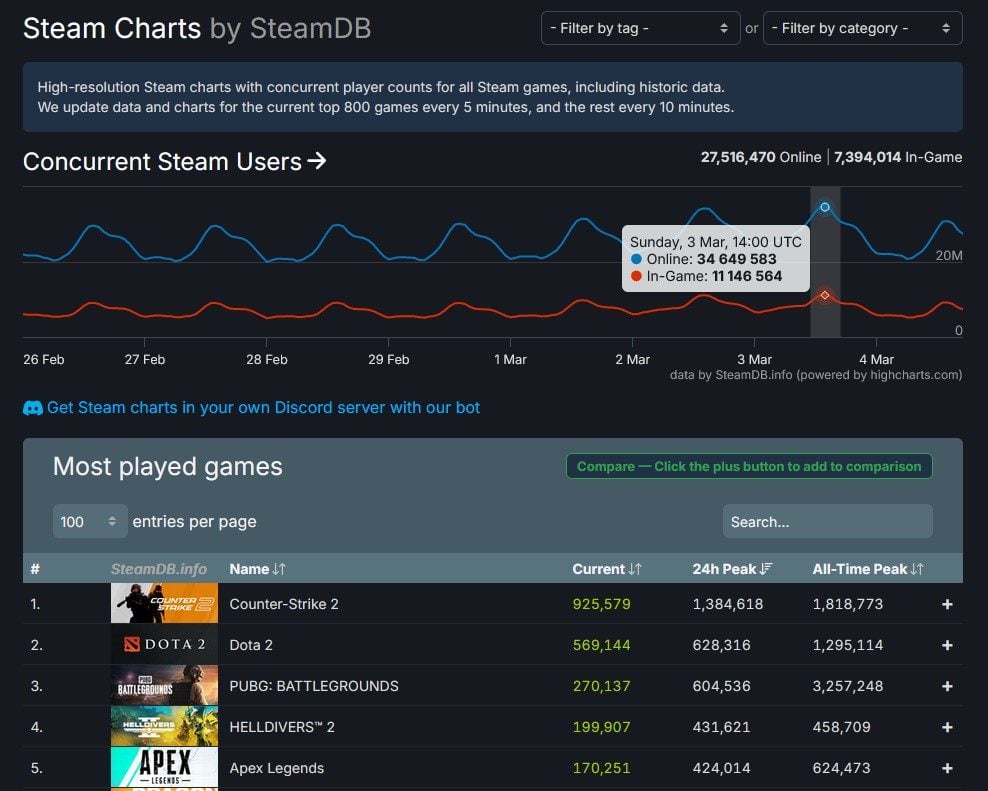Add HELLDIVERS 2 to comparison with plus
The width and height of the screenshot is (988, 791).
(947, 727)
